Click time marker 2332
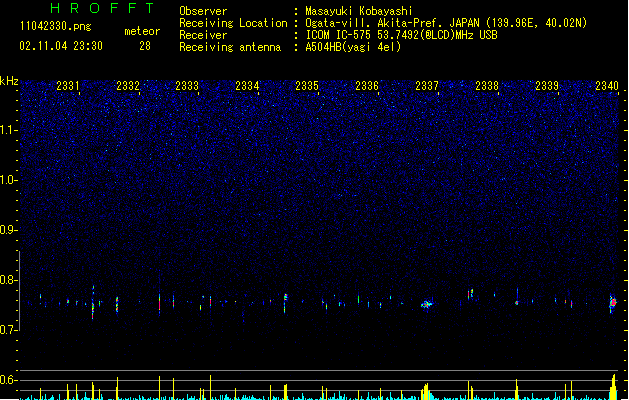This screenshot has height=400, width=629. tap(128, 86)
